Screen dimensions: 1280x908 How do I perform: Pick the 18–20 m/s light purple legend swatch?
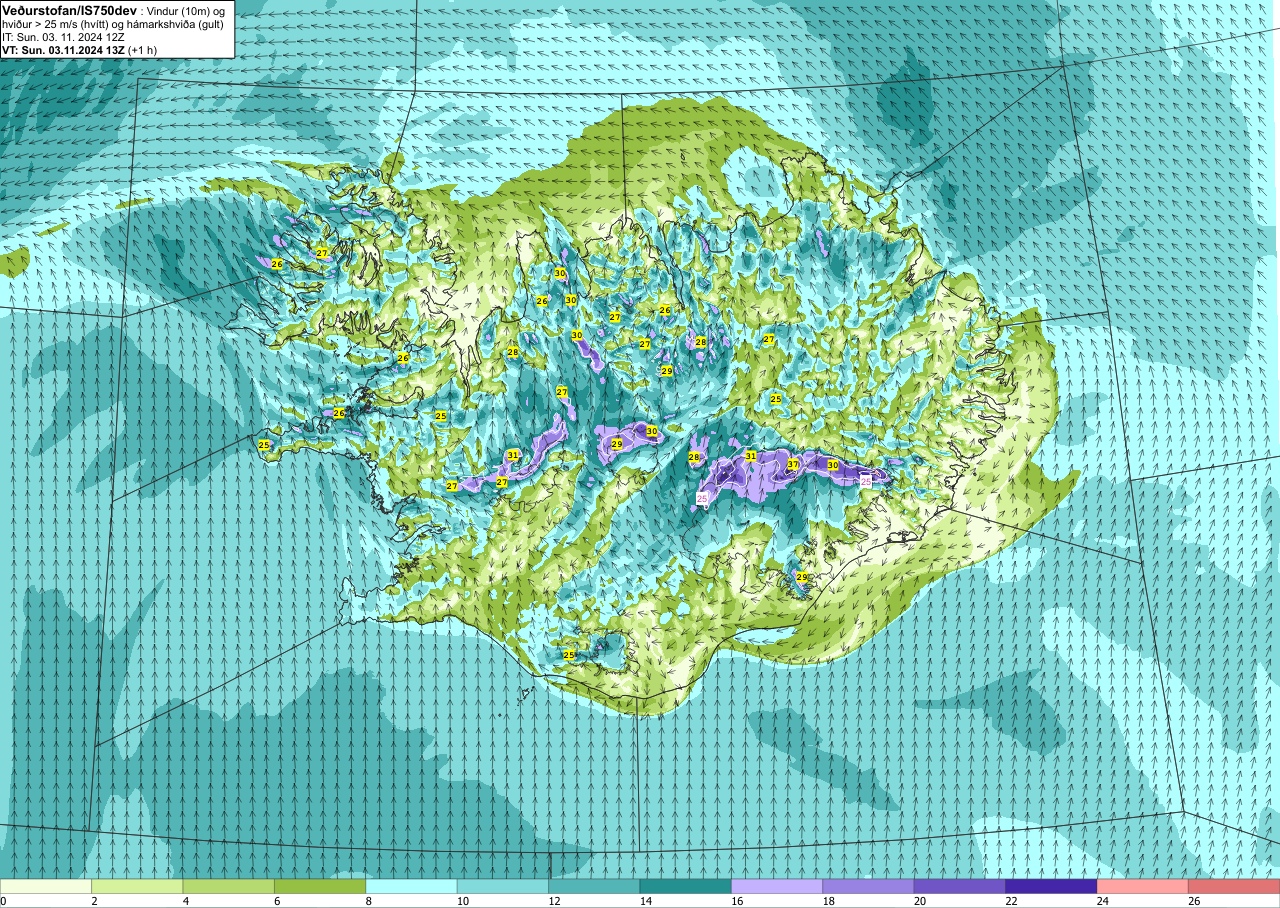click(x=868, y=886)
